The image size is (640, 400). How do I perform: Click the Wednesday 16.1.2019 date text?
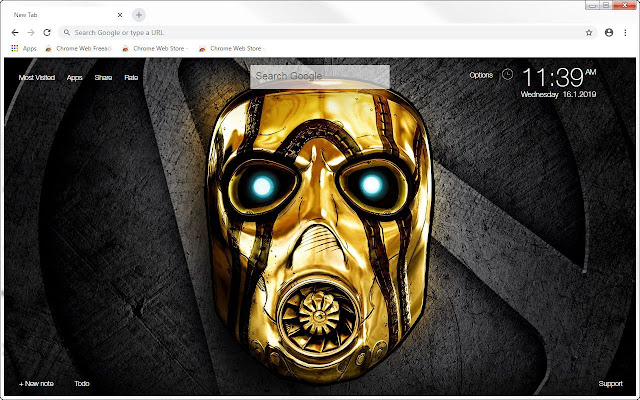[558, 94]
